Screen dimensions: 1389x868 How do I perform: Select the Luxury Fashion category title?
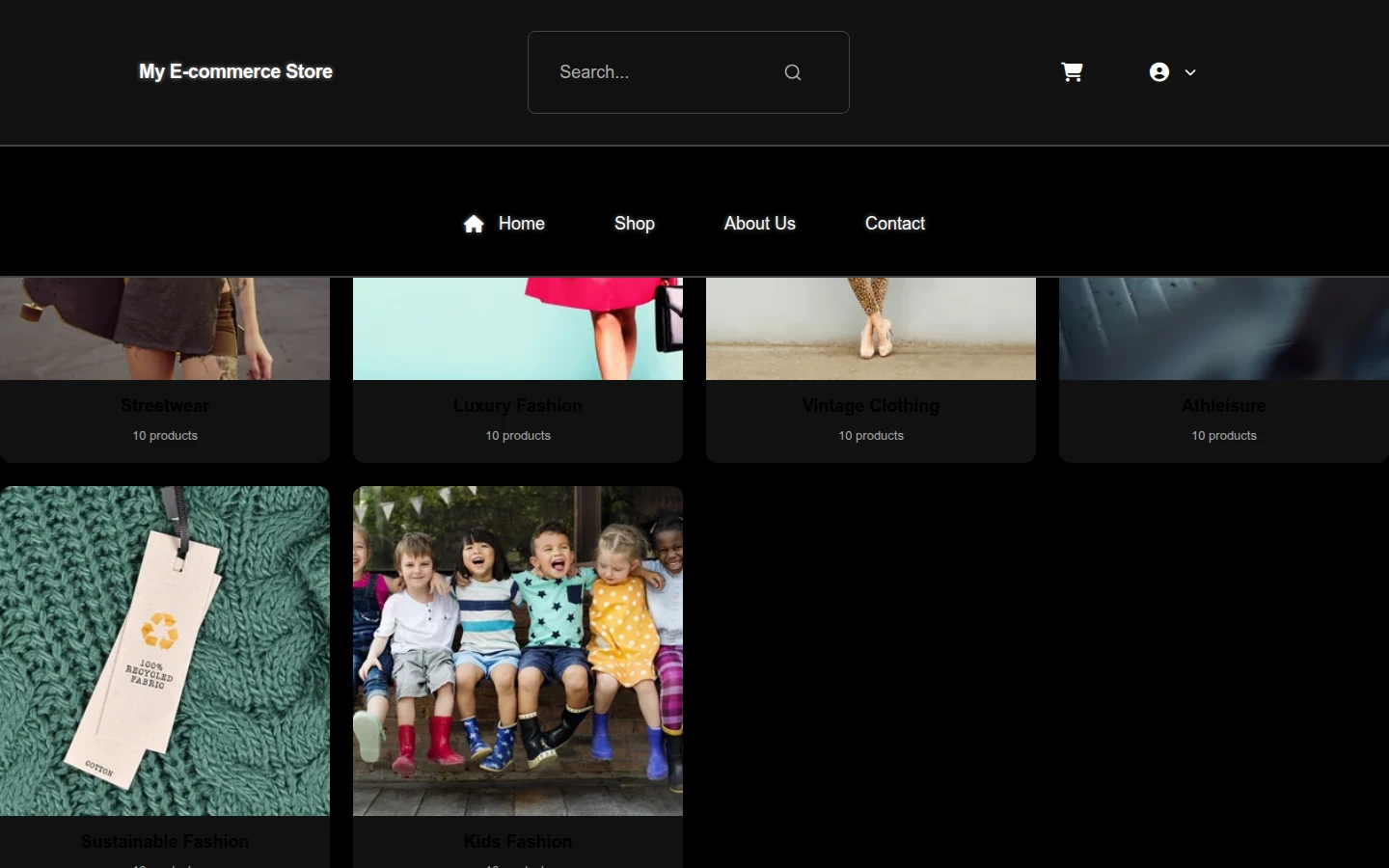click(x=518, y=406)
